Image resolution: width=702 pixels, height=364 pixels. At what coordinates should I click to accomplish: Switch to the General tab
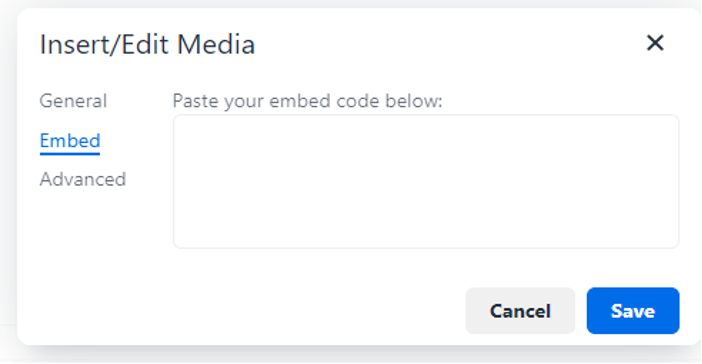click(73, 101)
